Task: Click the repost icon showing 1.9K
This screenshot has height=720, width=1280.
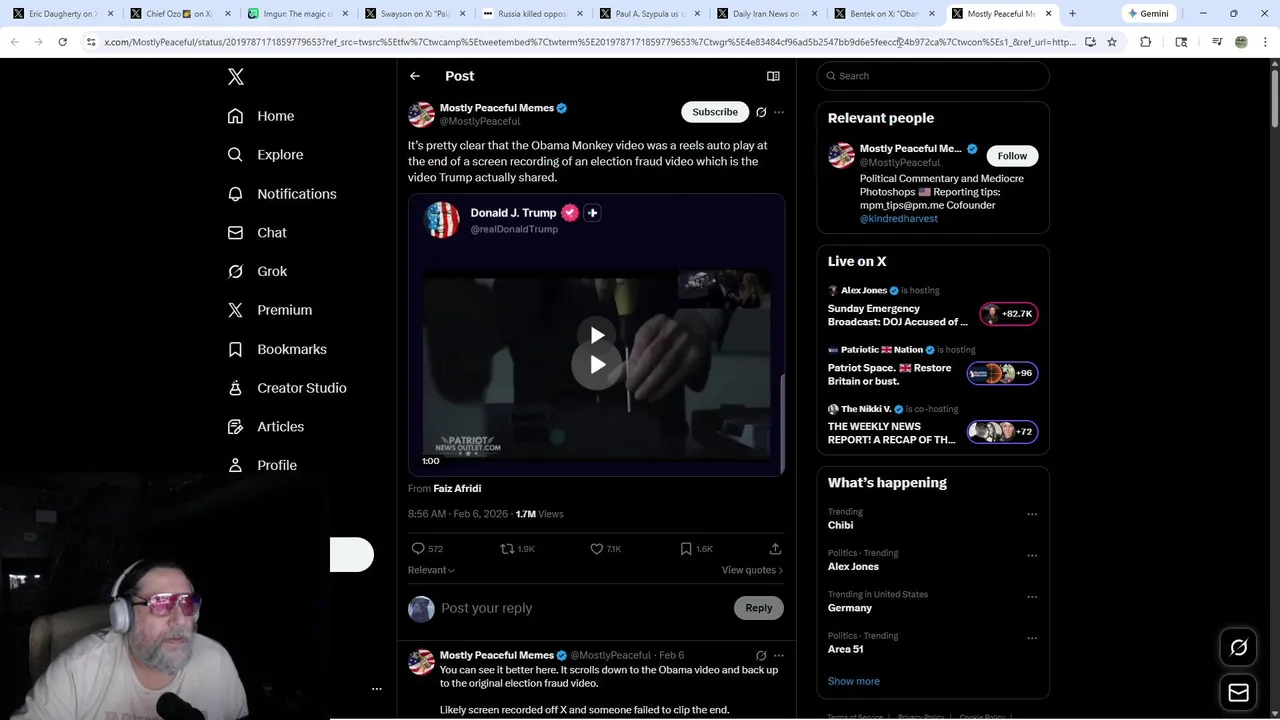Action: (x=507, y=549)
